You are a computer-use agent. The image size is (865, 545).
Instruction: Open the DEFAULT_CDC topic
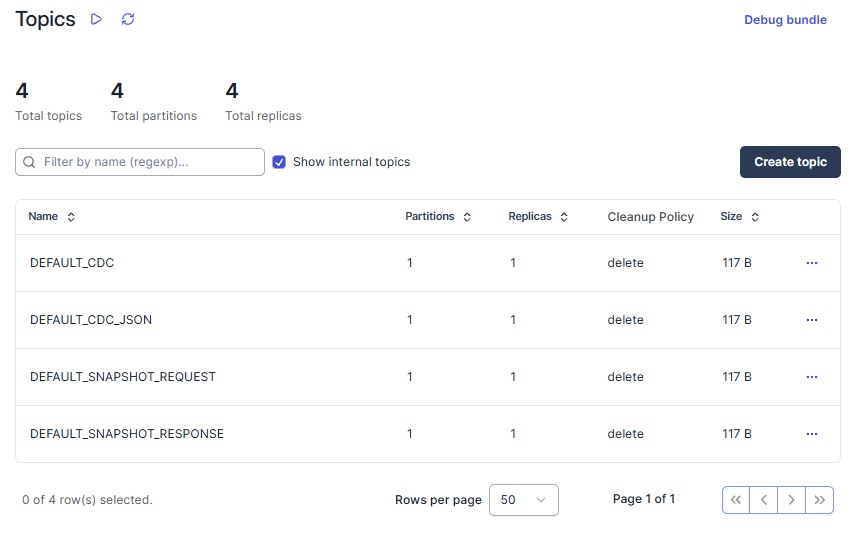(72, 263)
